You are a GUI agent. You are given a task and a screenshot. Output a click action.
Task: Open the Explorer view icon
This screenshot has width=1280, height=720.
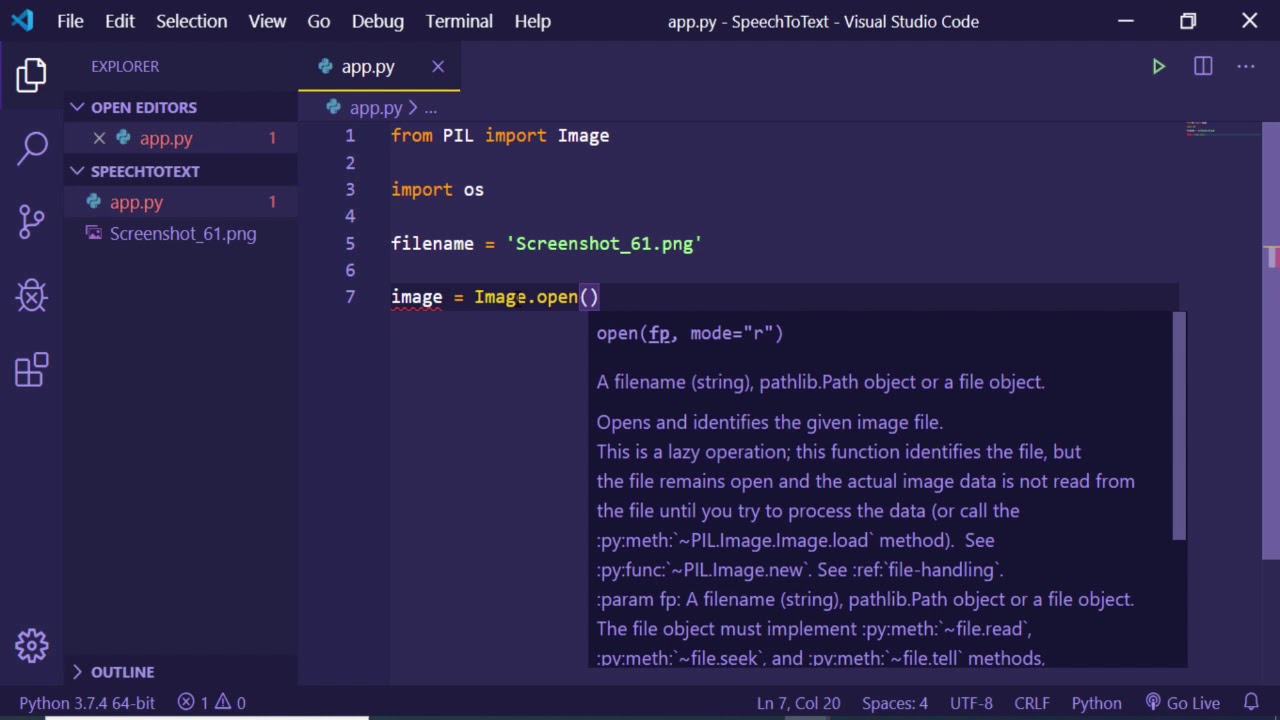[x=31, y=75]
